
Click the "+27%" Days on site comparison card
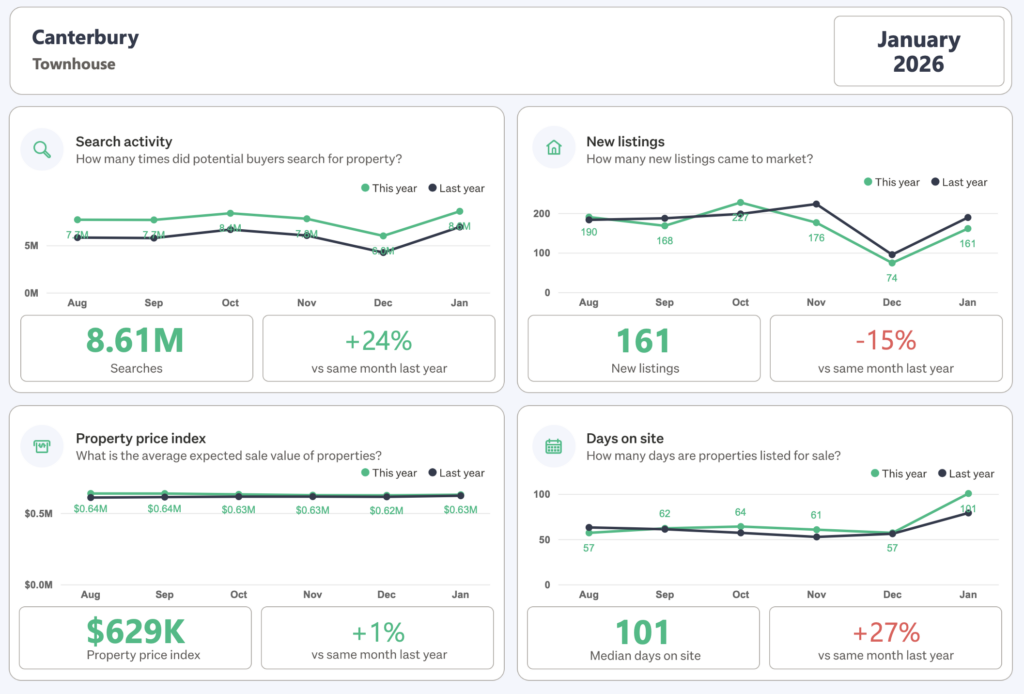pyautogui.click(x=886, y=637)
